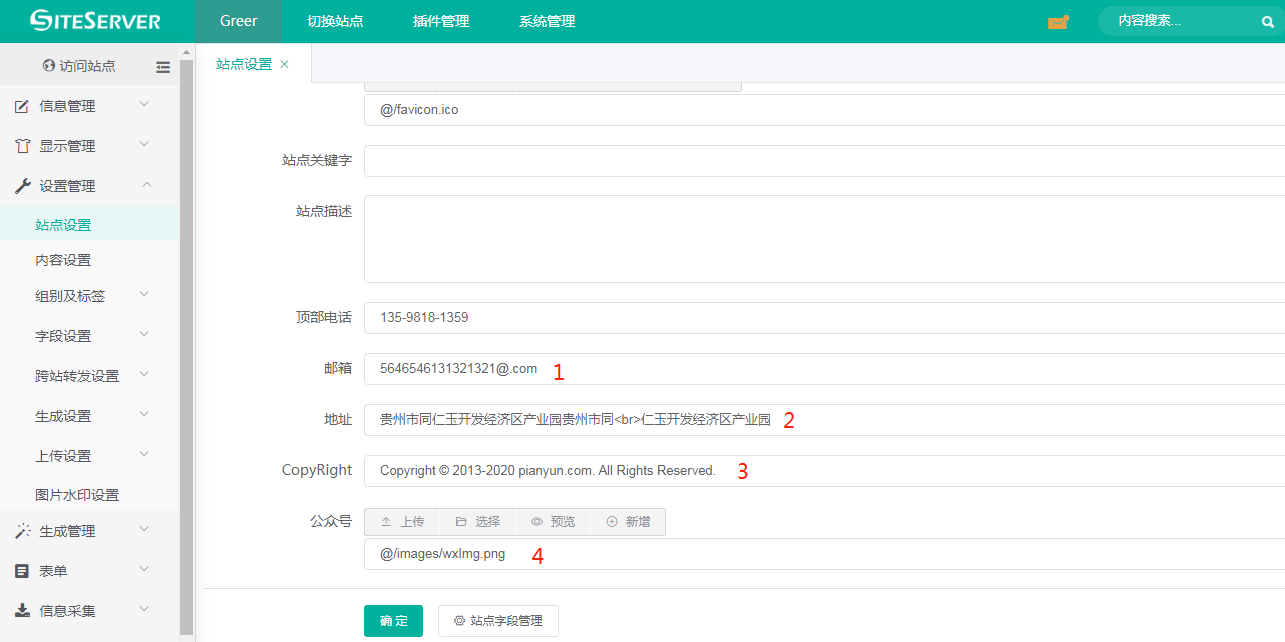The width and height of the screenshot is (1285, 642).
Task: Open 站点字段管理 button
Action: coord(498,621)
